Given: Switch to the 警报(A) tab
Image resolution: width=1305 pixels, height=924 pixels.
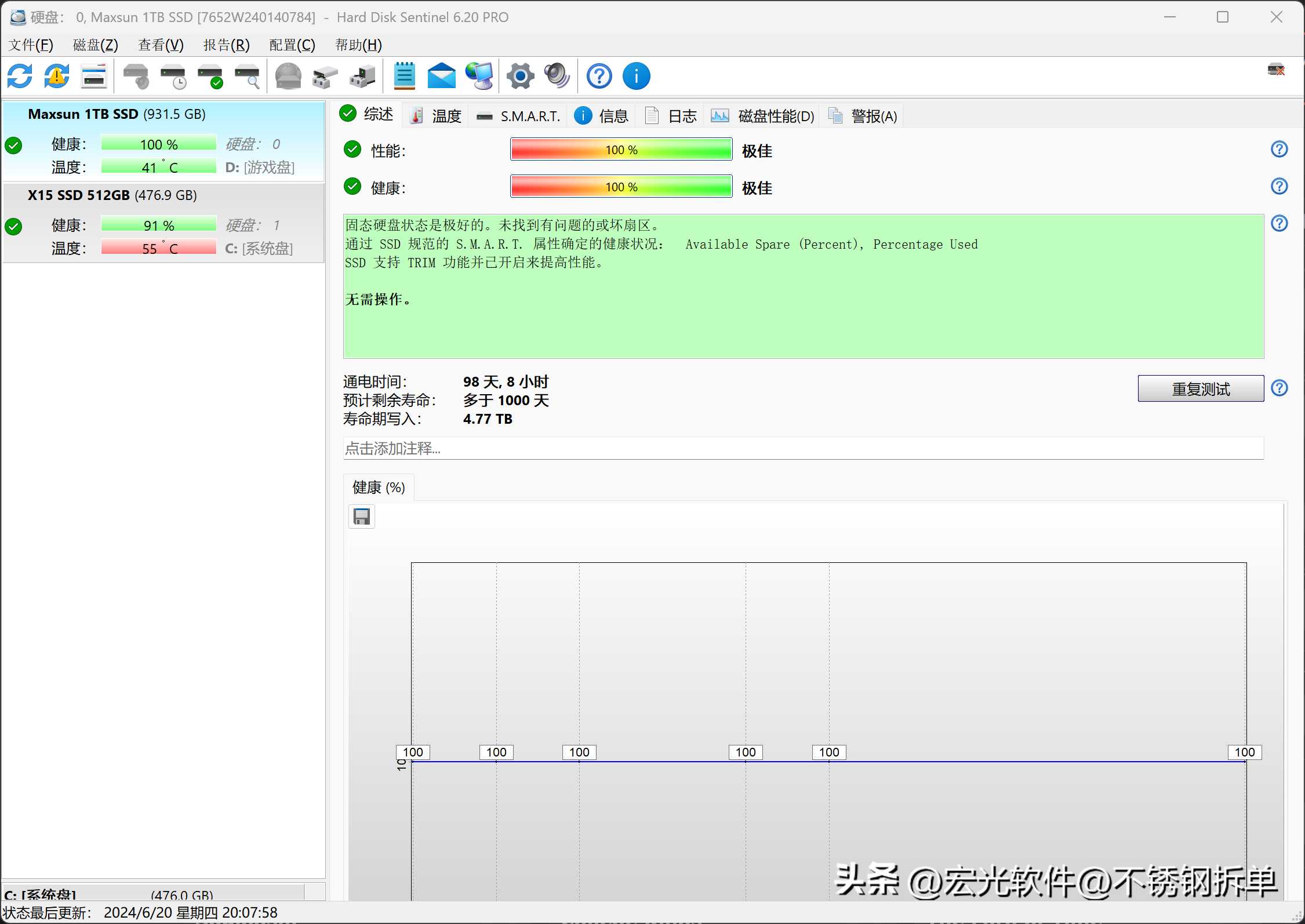Looking at the screenshot, I should [x=863, y=116].
